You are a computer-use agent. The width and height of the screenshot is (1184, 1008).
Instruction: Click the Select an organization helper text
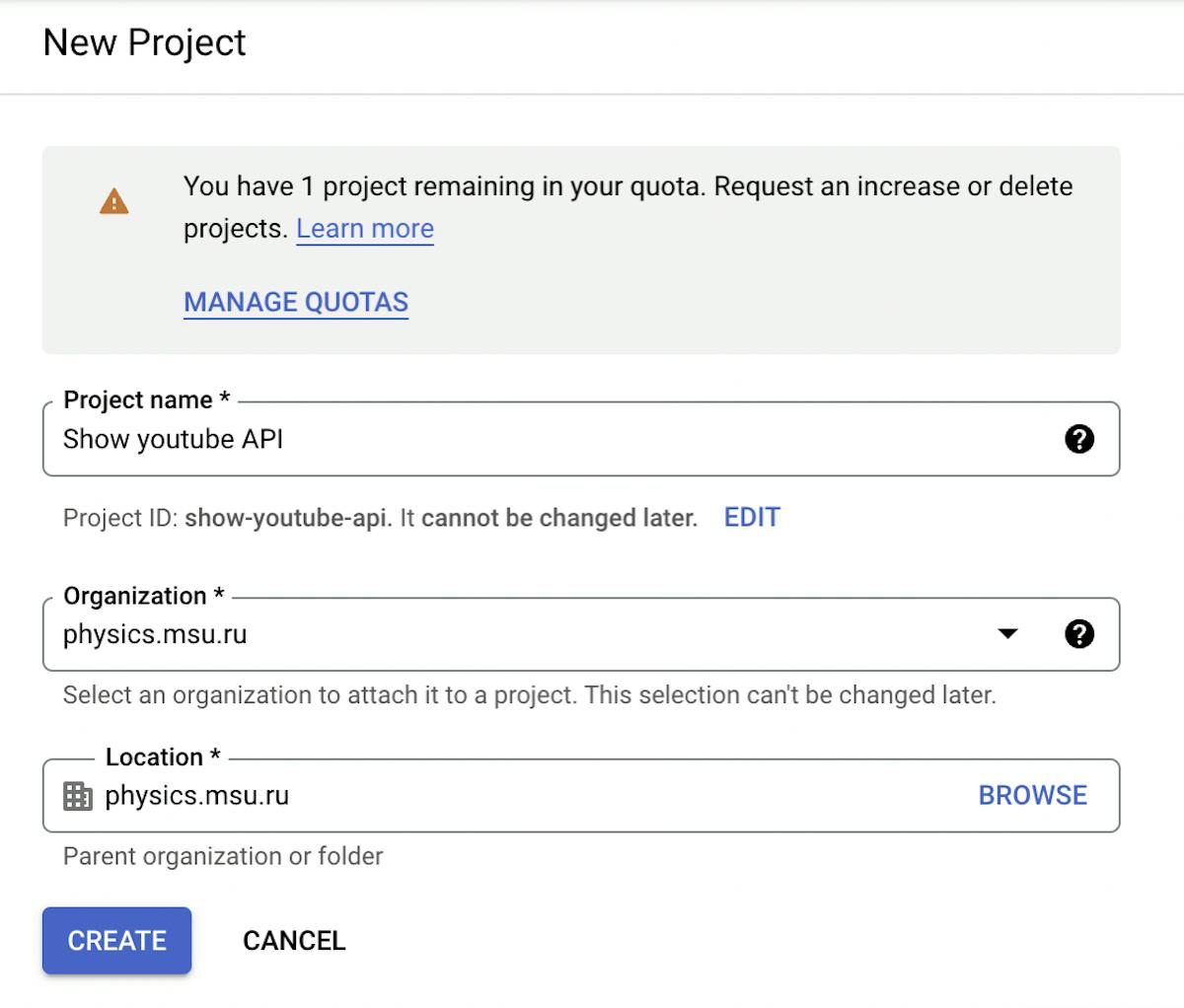pyautogui.click(x=529, y=695)
